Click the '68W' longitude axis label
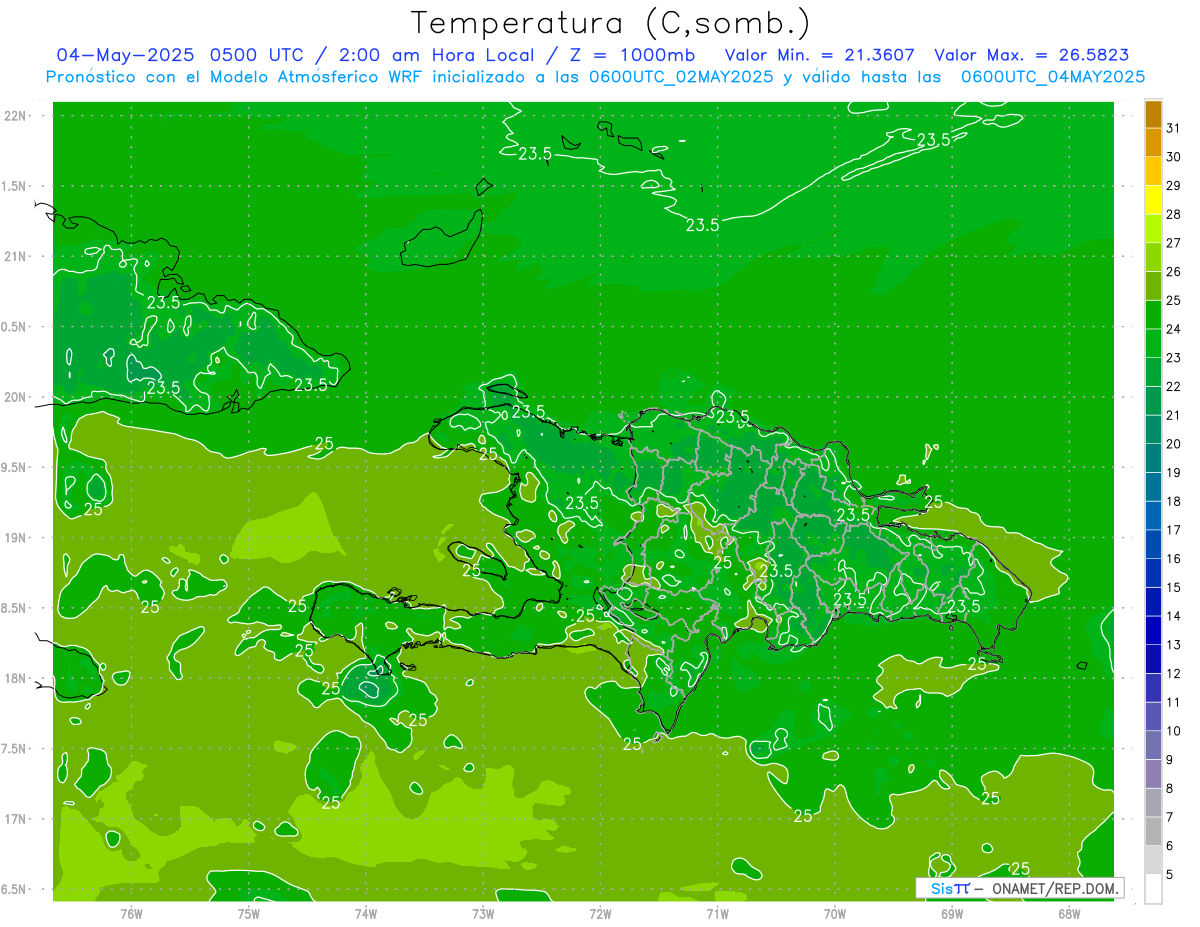Image resolution: width=1200 pixels, height=927 pixels. (1069, 914)
